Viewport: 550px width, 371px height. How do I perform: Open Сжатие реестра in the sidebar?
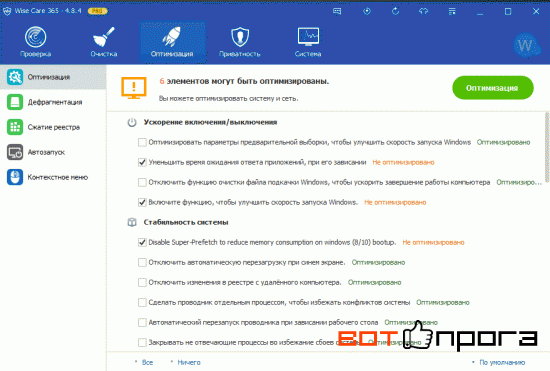pyautogui.click(x=53, y=127)
